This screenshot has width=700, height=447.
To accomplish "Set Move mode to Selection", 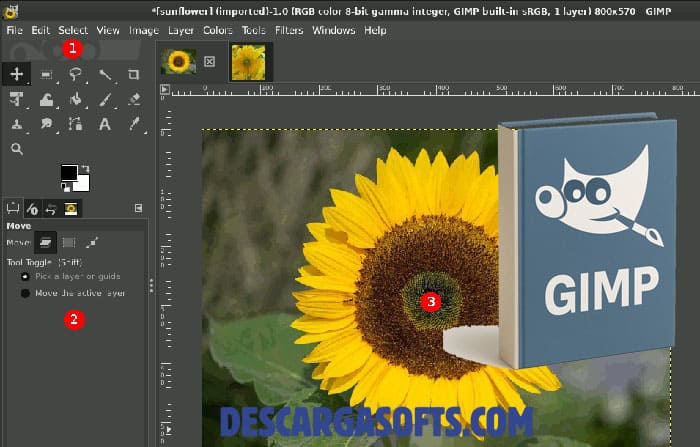I will [69, 242].
